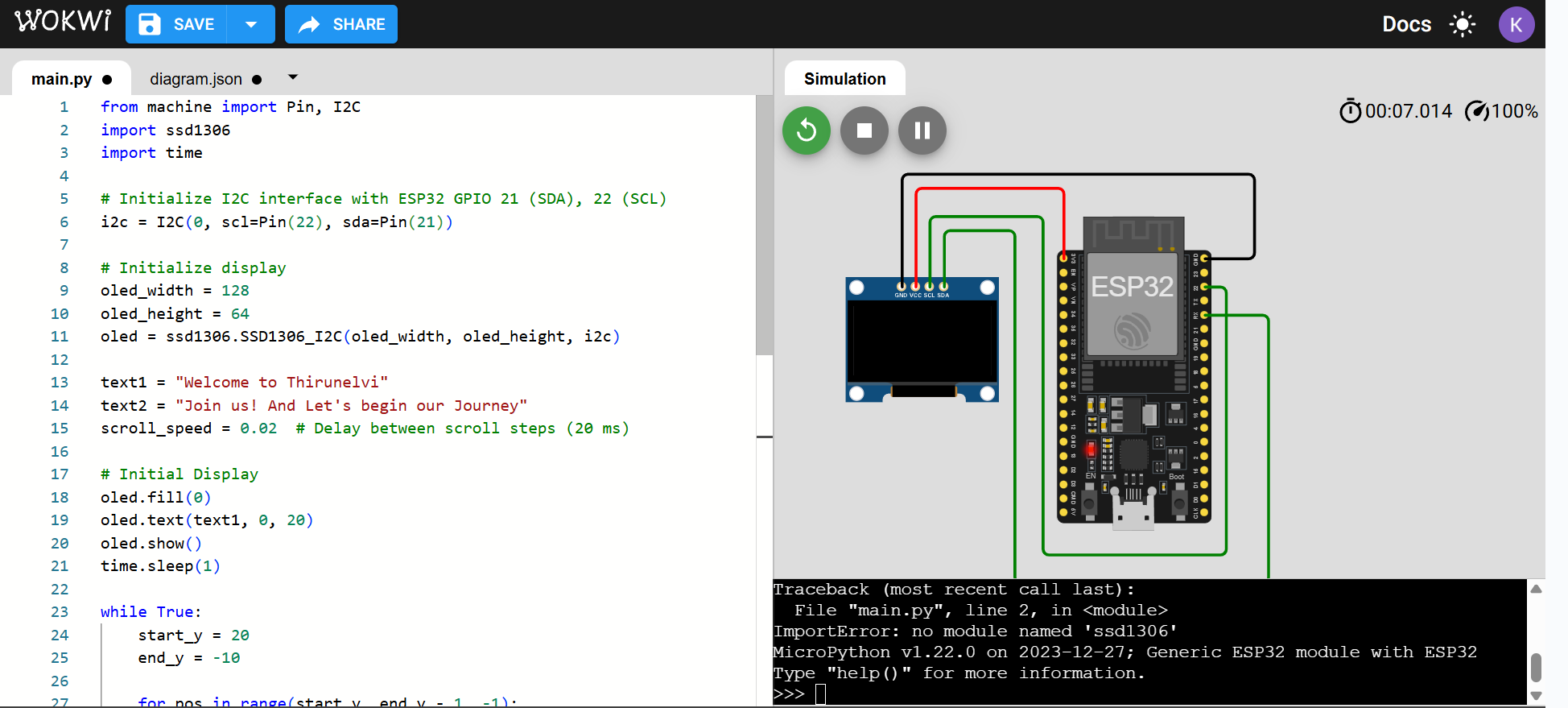This screenshot has height=708, width=1568.
Task: Click the black GND wire
Action: [x=1079, y=175]
